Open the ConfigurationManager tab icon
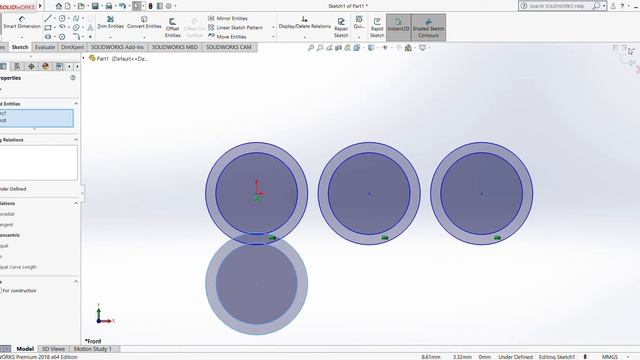Screen dimensions: 640x360 pyautogui.click(x=17, y=66)
